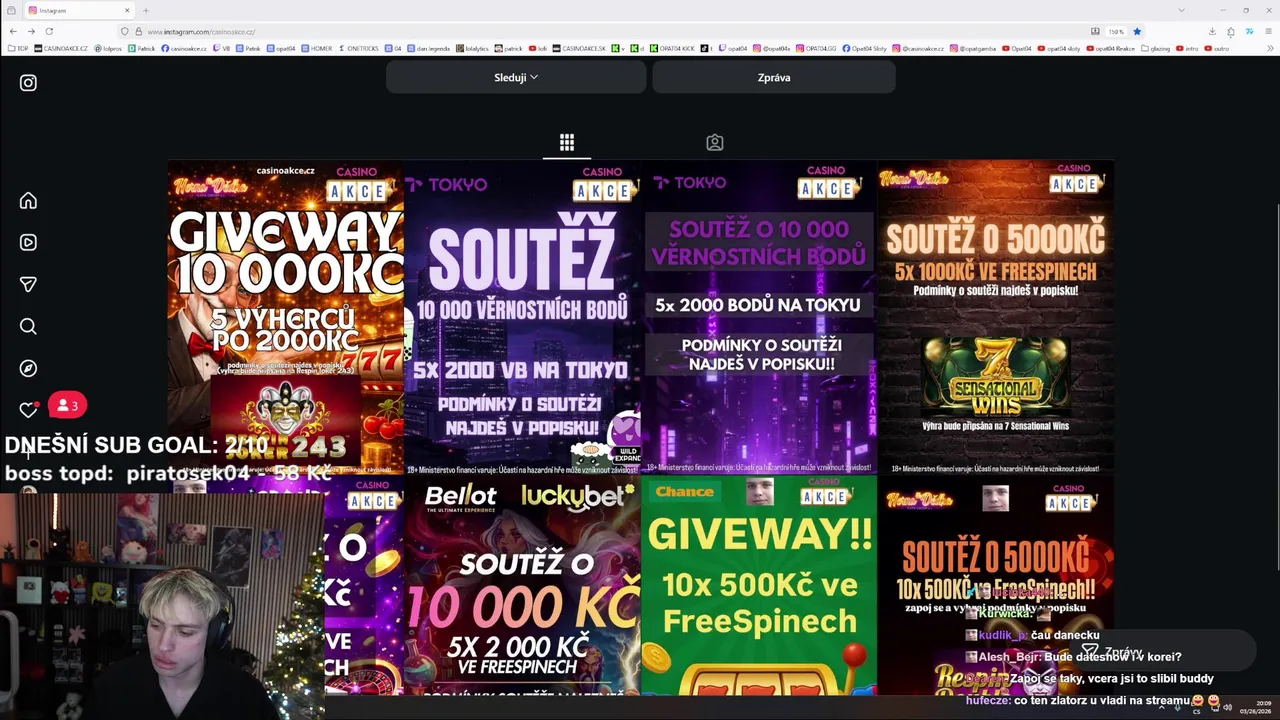Open Search with magnifier icon
1280x720 pixels.
click(x=28, y=326)
